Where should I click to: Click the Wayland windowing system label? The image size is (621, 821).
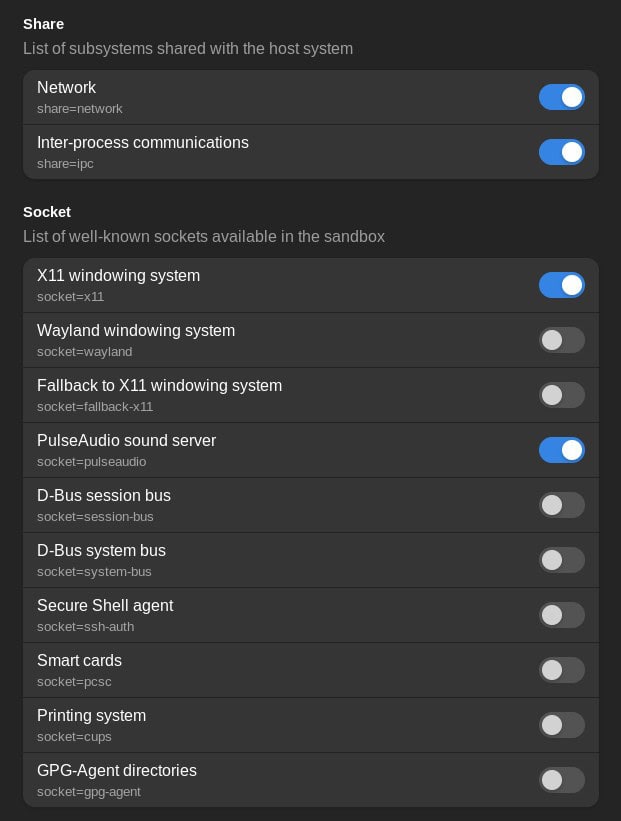pos(136,331)
